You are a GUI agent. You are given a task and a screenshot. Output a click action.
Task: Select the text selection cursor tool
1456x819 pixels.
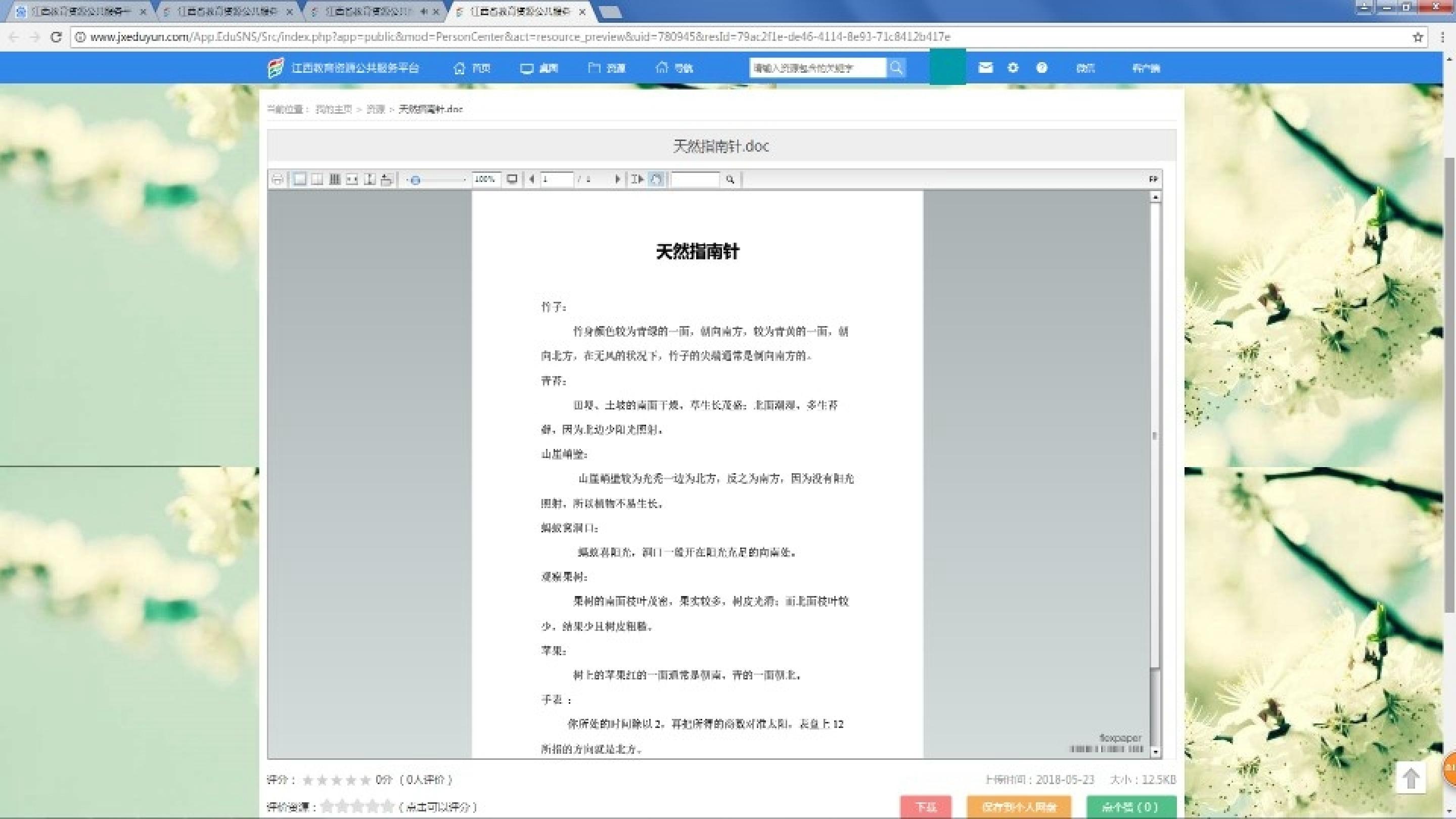[x=638, y=179]
